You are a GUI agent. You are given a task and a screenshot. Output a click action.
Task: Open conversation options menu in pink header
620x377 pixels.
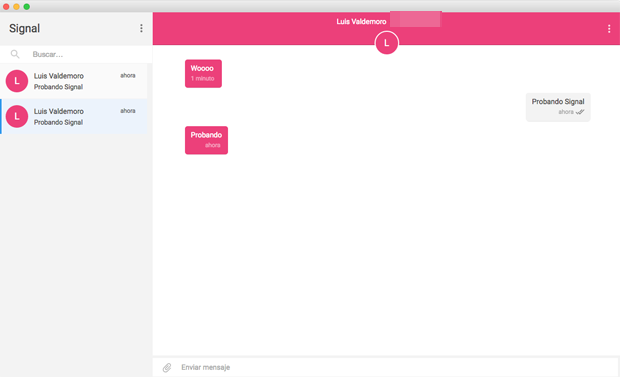(x=609, y=28)
